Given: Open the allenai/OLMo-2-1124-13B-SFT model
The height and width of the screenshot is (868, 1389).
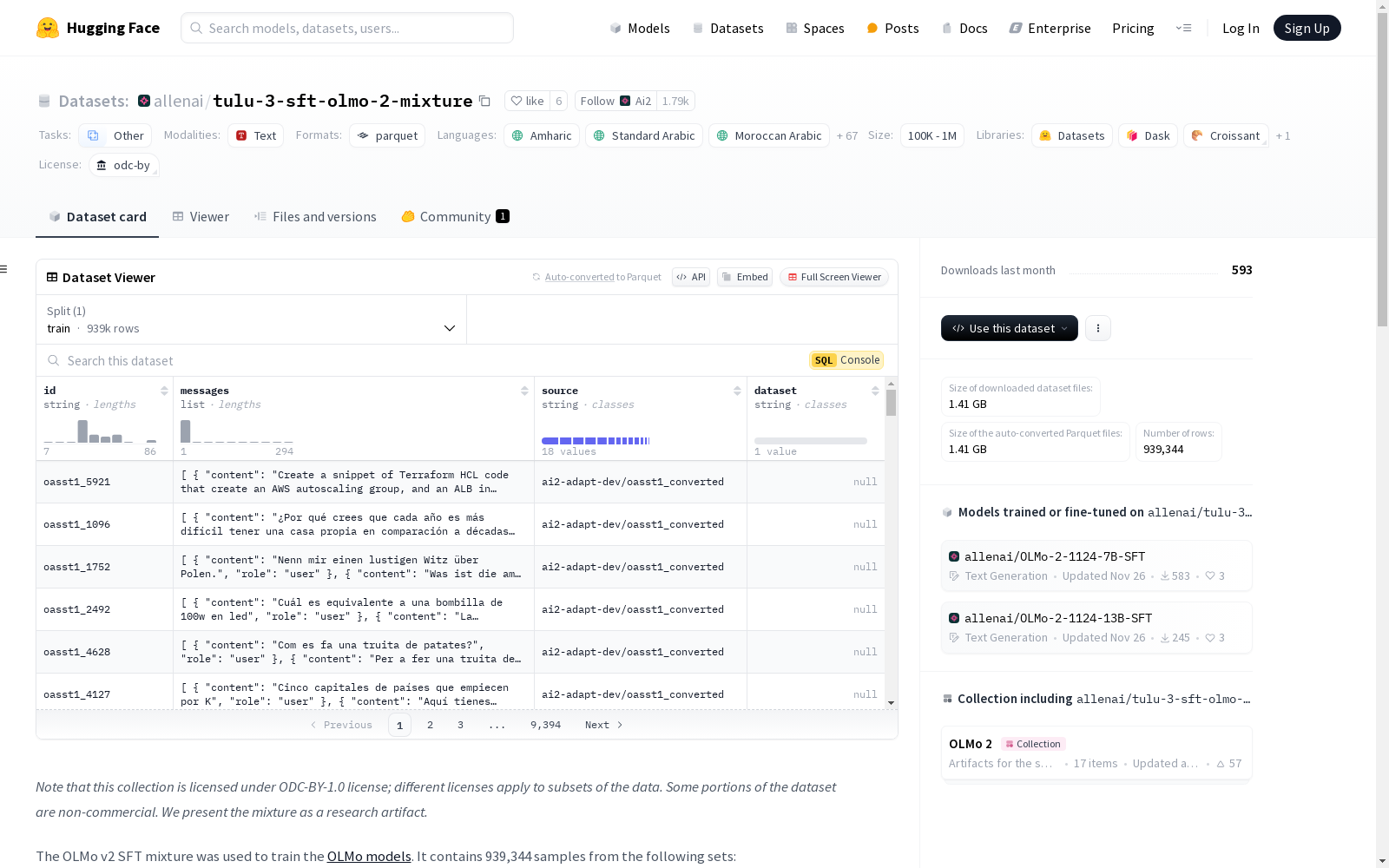Looking at the screenshot, I should [x=1096, y=627].
